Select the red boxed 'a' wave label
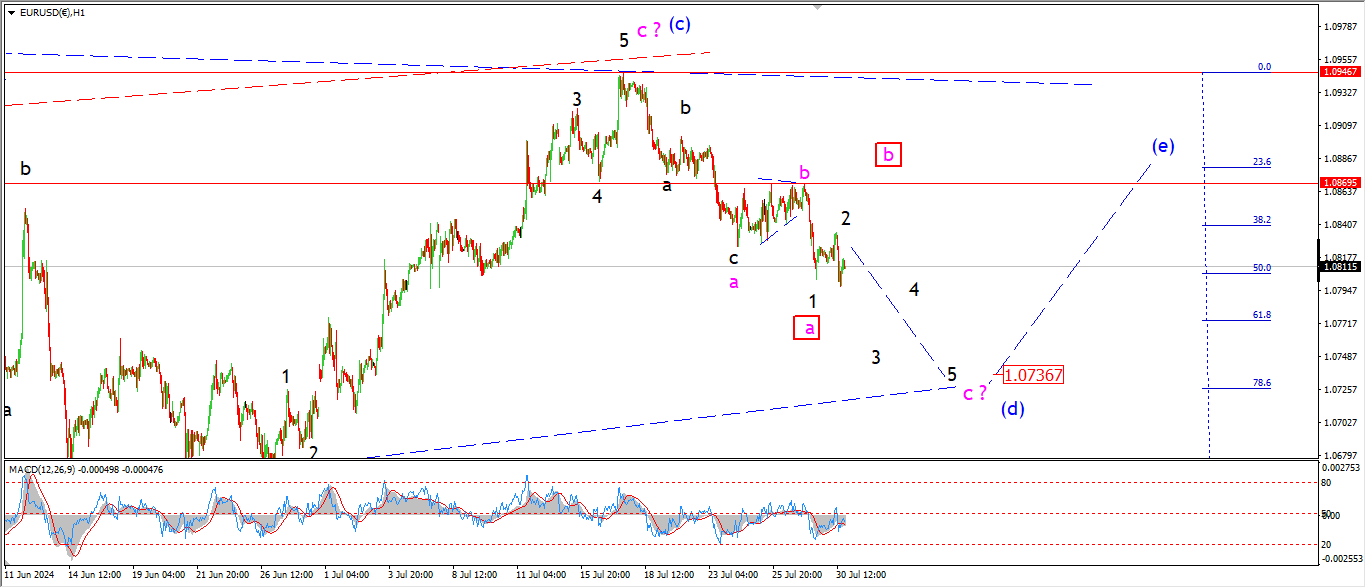The width and height of the screenshot is (1366, 588). point(808,327)
